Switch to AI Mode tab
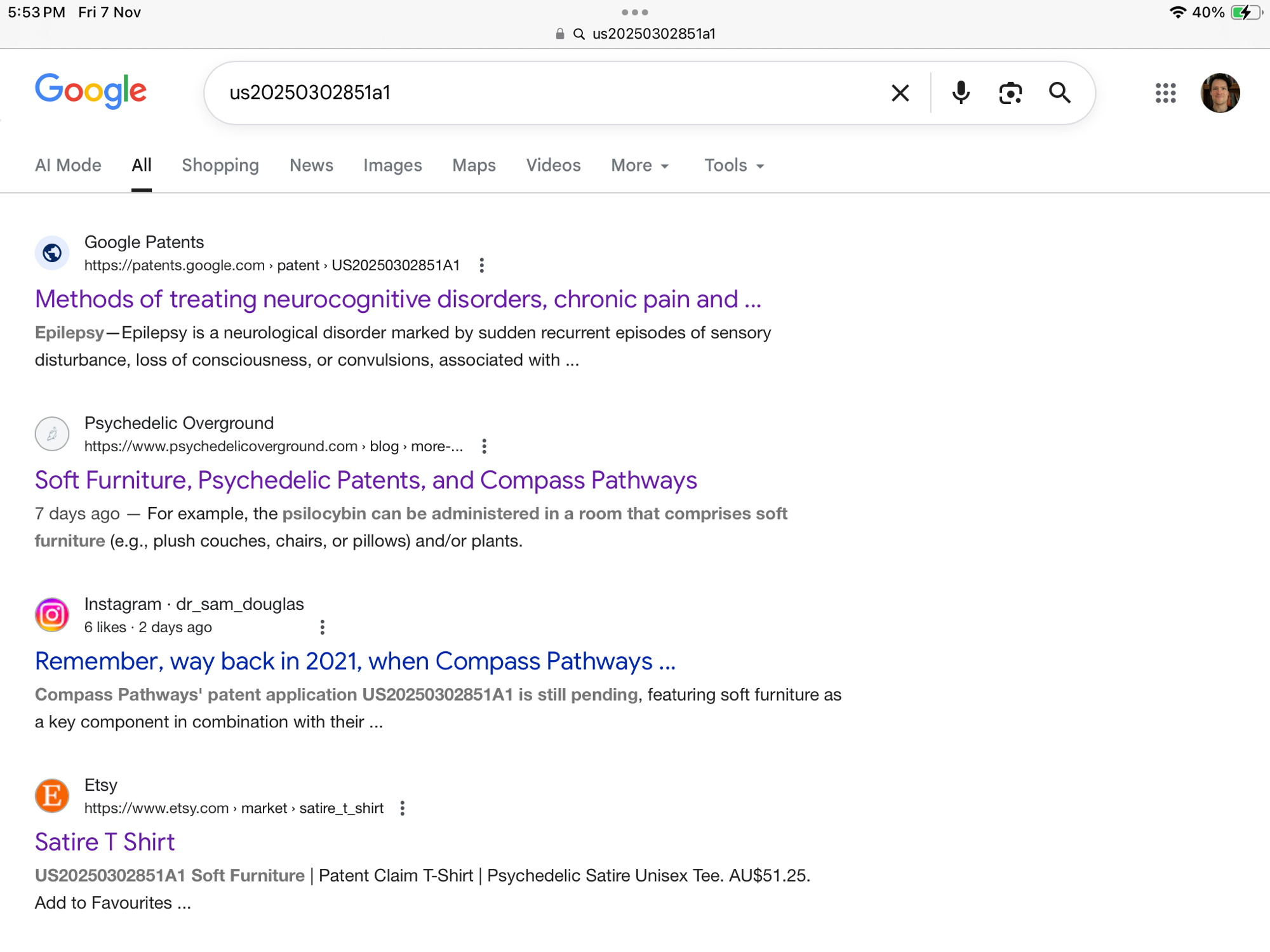The width and height of the screenshot is (1270, 952). (x=68, y=166)
